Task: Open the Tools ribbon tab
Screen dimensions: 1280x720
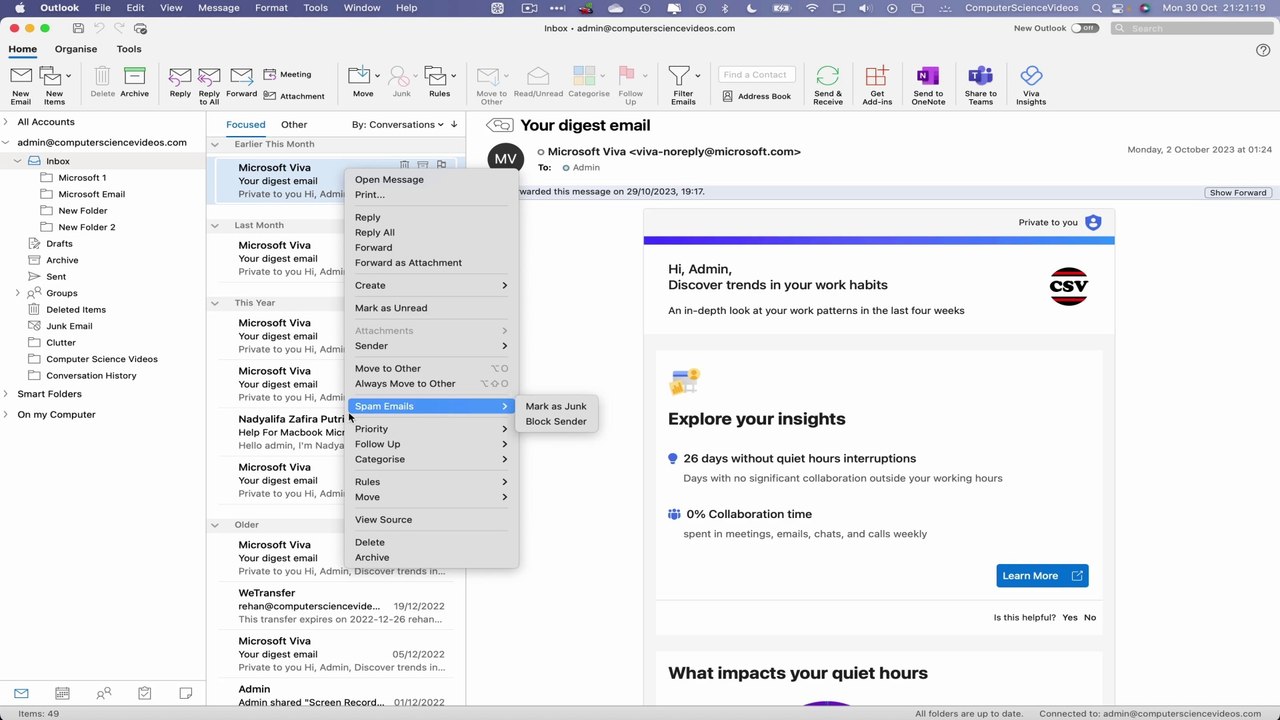Action: click(x=129, y=49)
